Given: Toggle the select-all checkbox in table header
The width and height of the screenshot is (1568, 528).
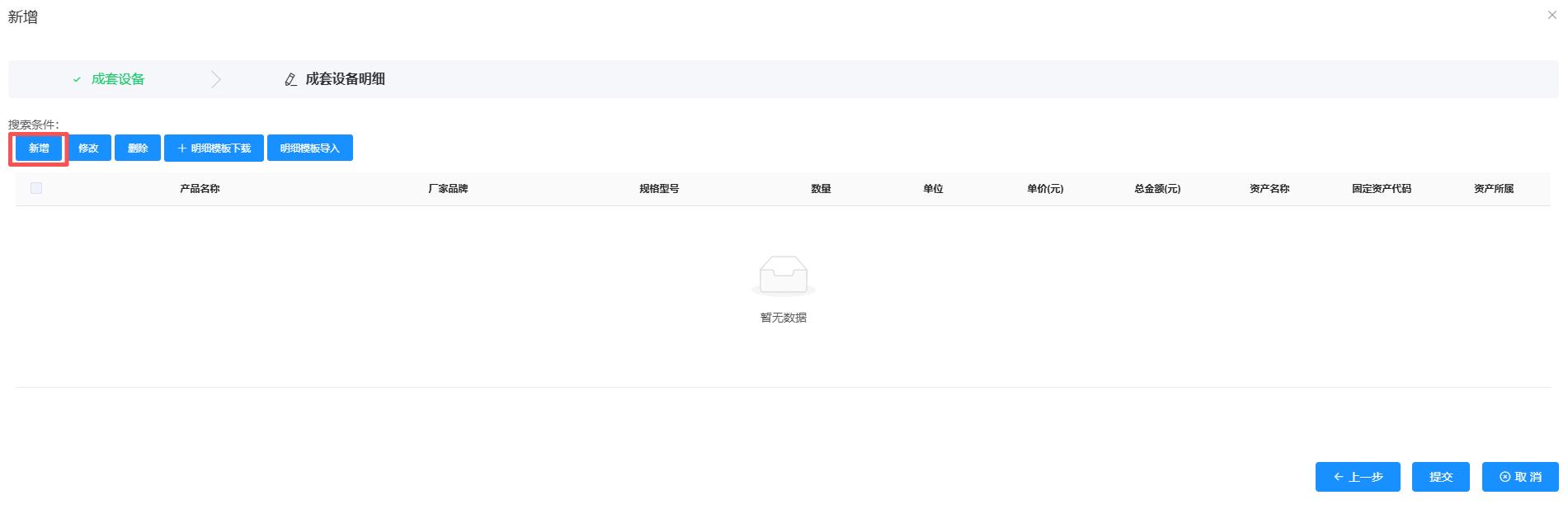Looking at the screenshot, I should point(36,188).
